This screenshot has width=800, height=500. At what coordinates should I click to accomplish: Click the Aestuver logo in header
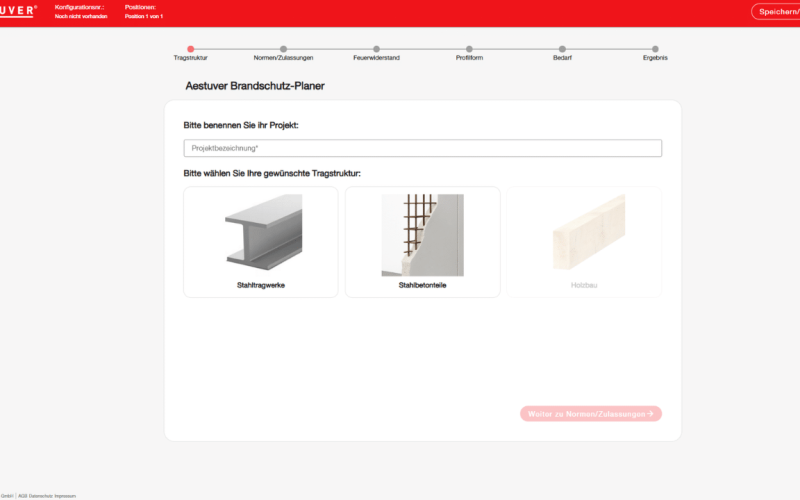tap(18, 11)
